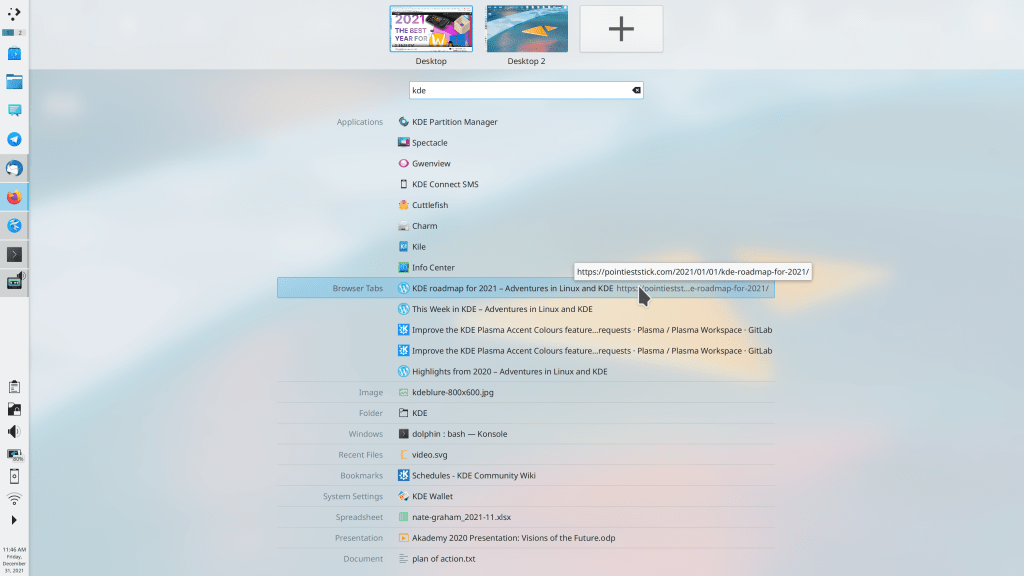Click the audio volume tray icon
The image size is (1024, 576).
point(14,431)
